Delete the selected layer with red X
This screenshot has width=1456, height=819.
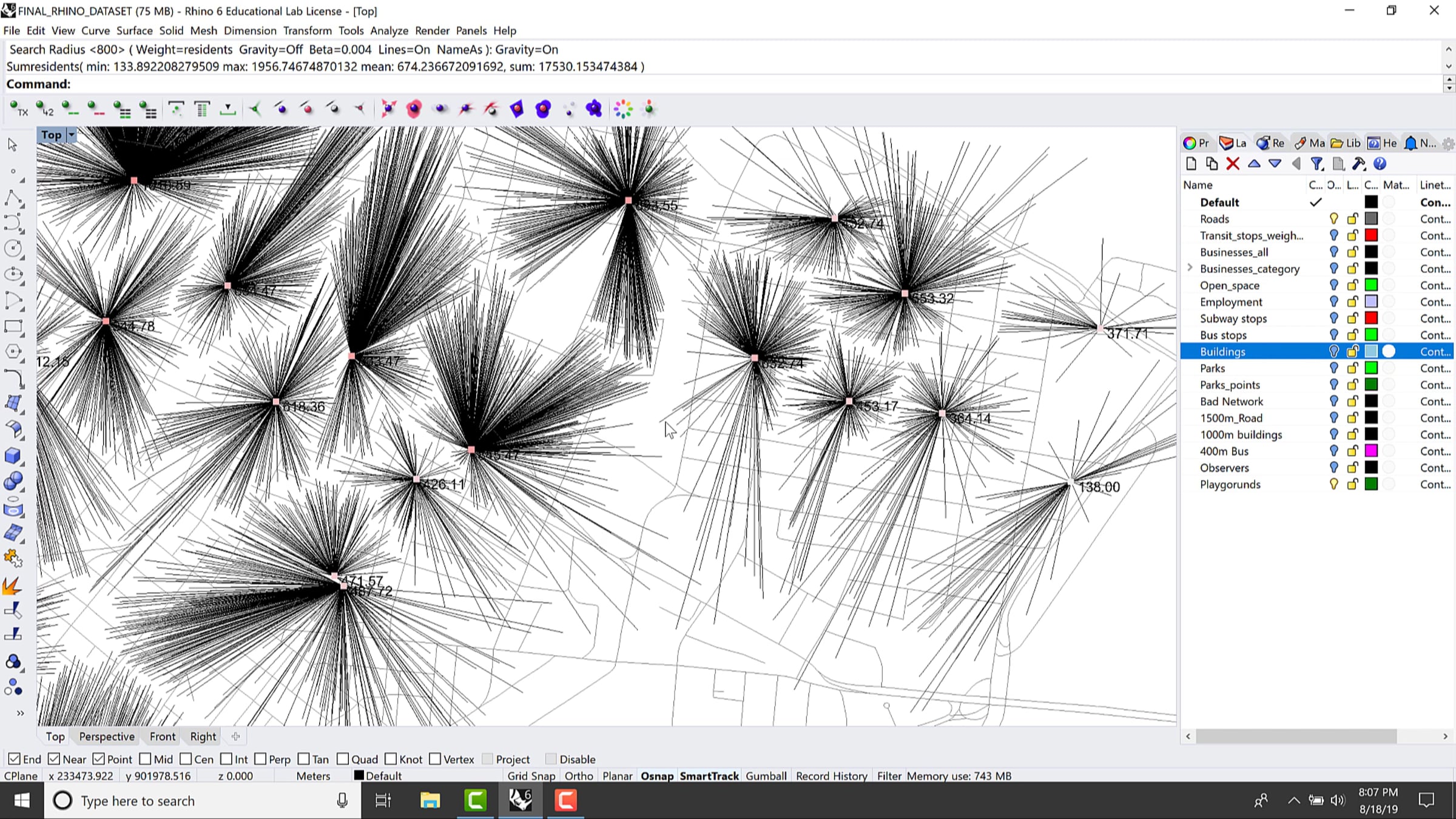coord(1233,164)
